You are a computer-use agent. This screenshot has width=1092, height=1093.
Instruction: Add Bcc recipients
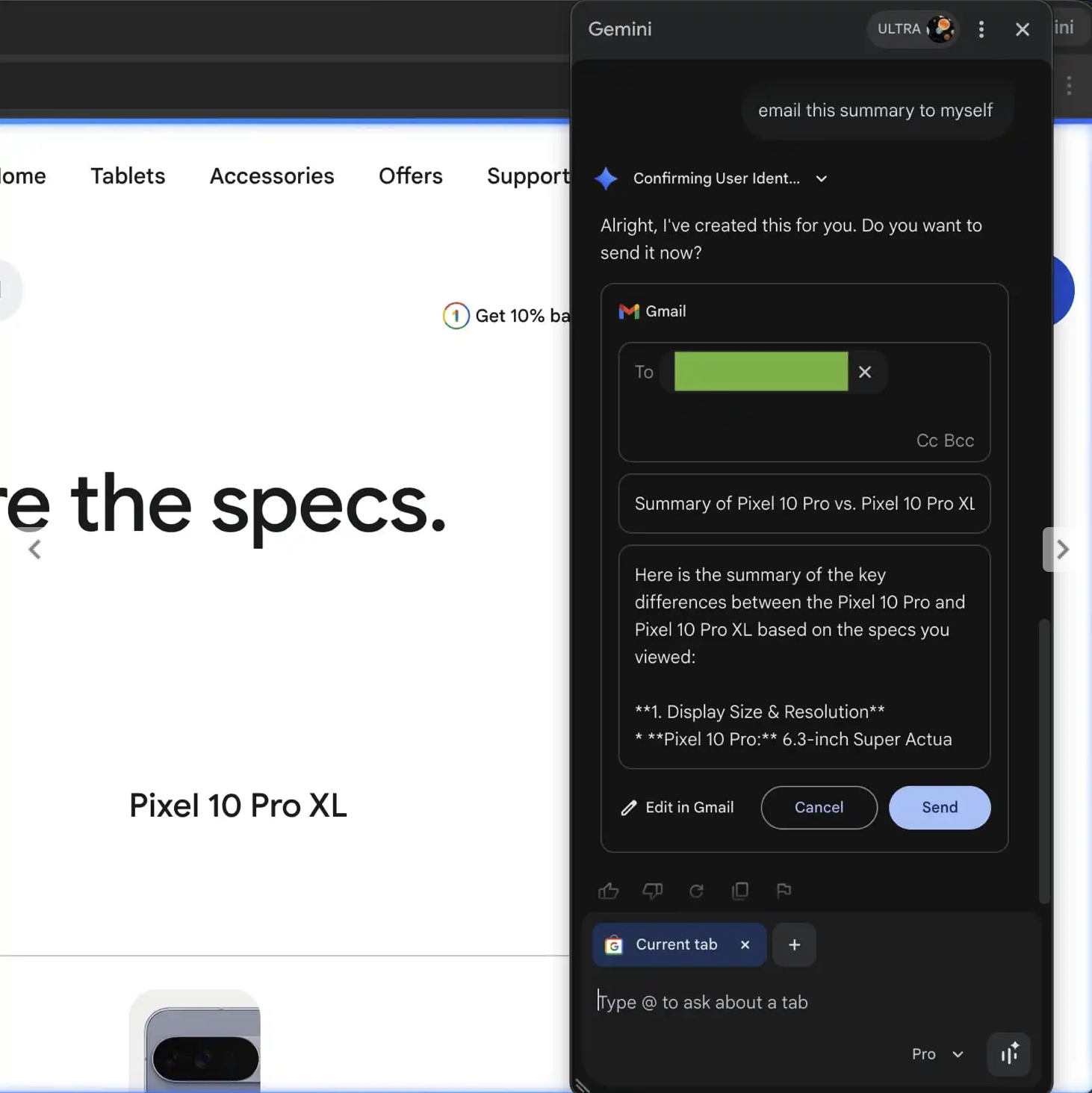pos(959,440)
